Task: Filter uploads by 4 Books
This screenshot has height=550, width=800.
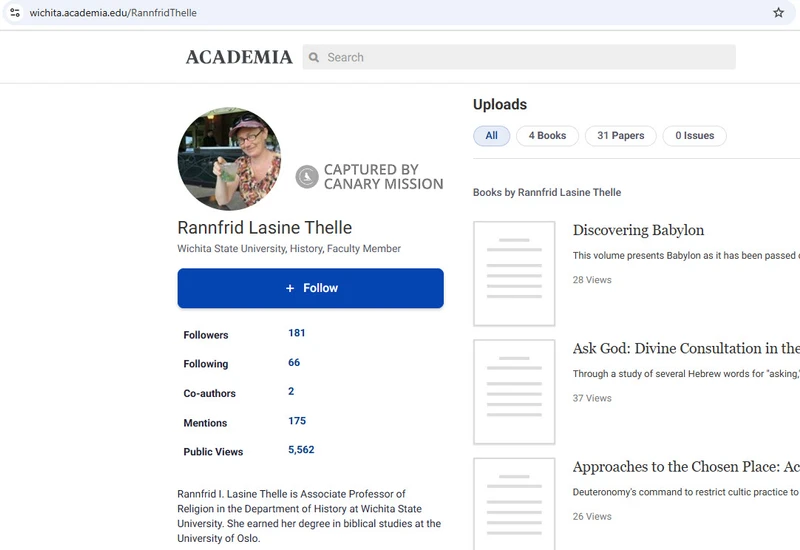Action: (x=547, y=136)
